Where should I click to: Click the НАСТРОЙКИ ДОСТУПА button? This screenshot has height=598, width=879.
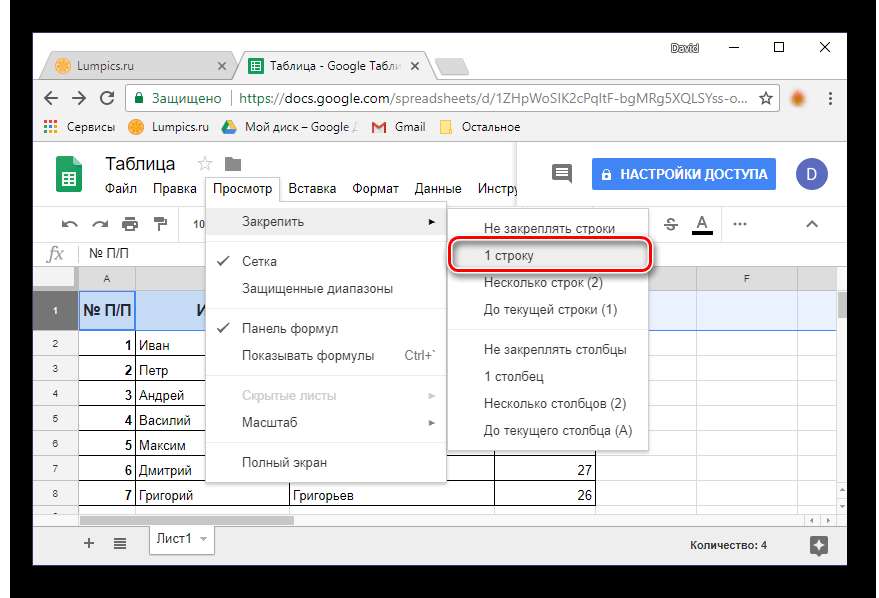tap(683, 174)
